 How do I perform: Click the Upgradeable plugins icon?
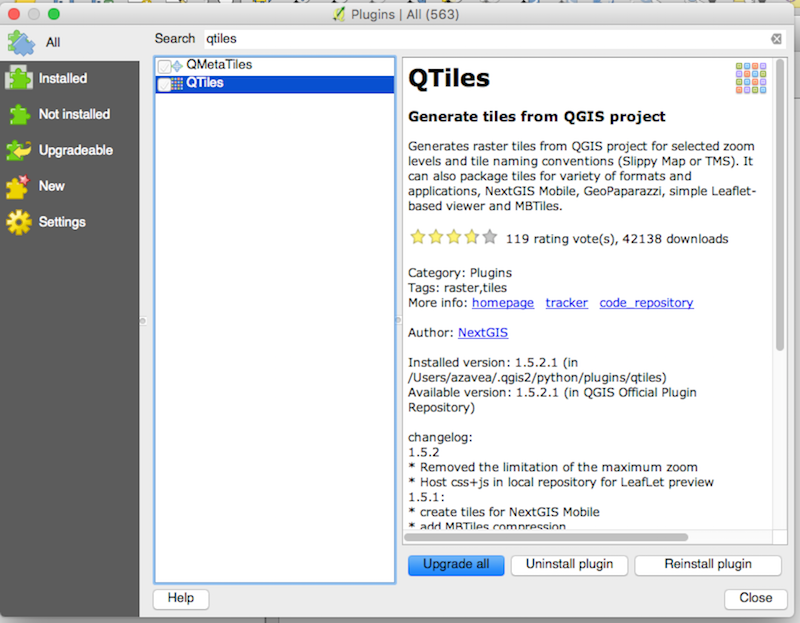pyautogui.click(x=19, y=150)
